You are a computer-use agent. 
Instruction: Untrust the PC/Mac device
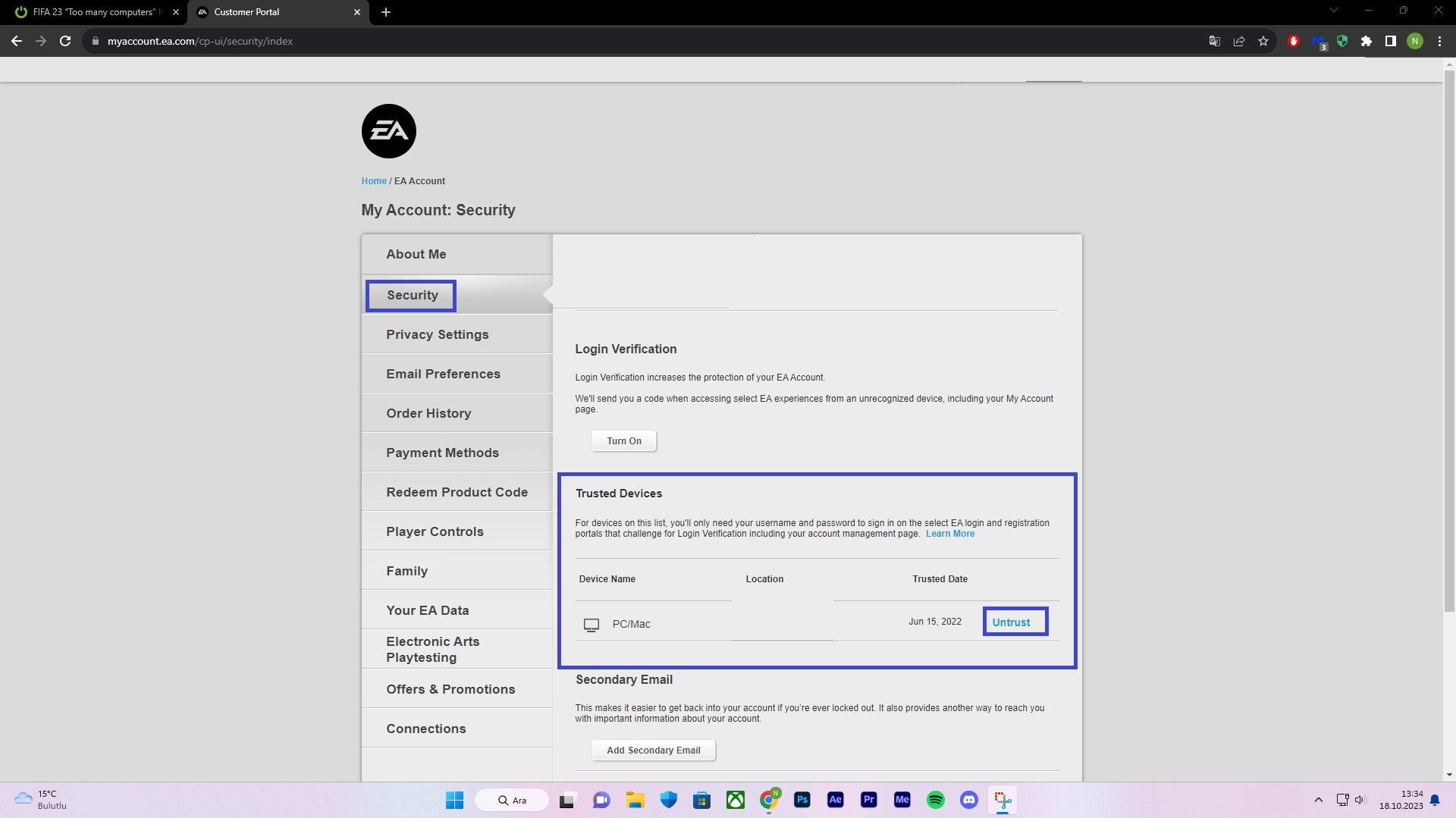(x=1012, y=622)
